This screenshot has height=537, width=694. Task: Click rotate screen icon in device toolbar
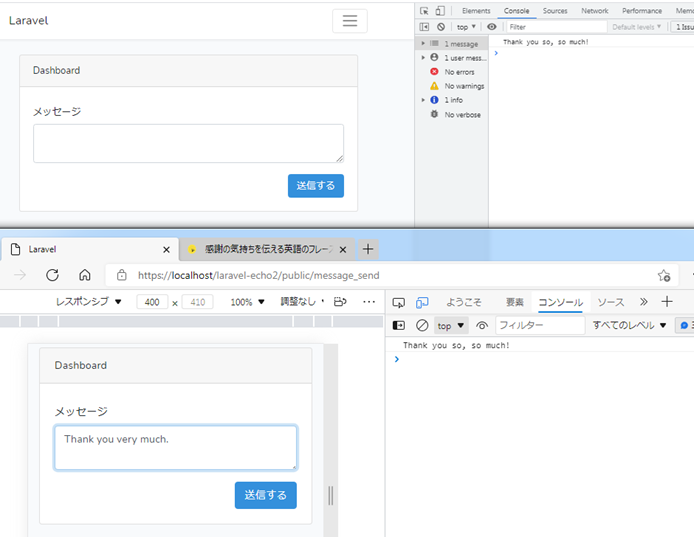coord(340,302)
